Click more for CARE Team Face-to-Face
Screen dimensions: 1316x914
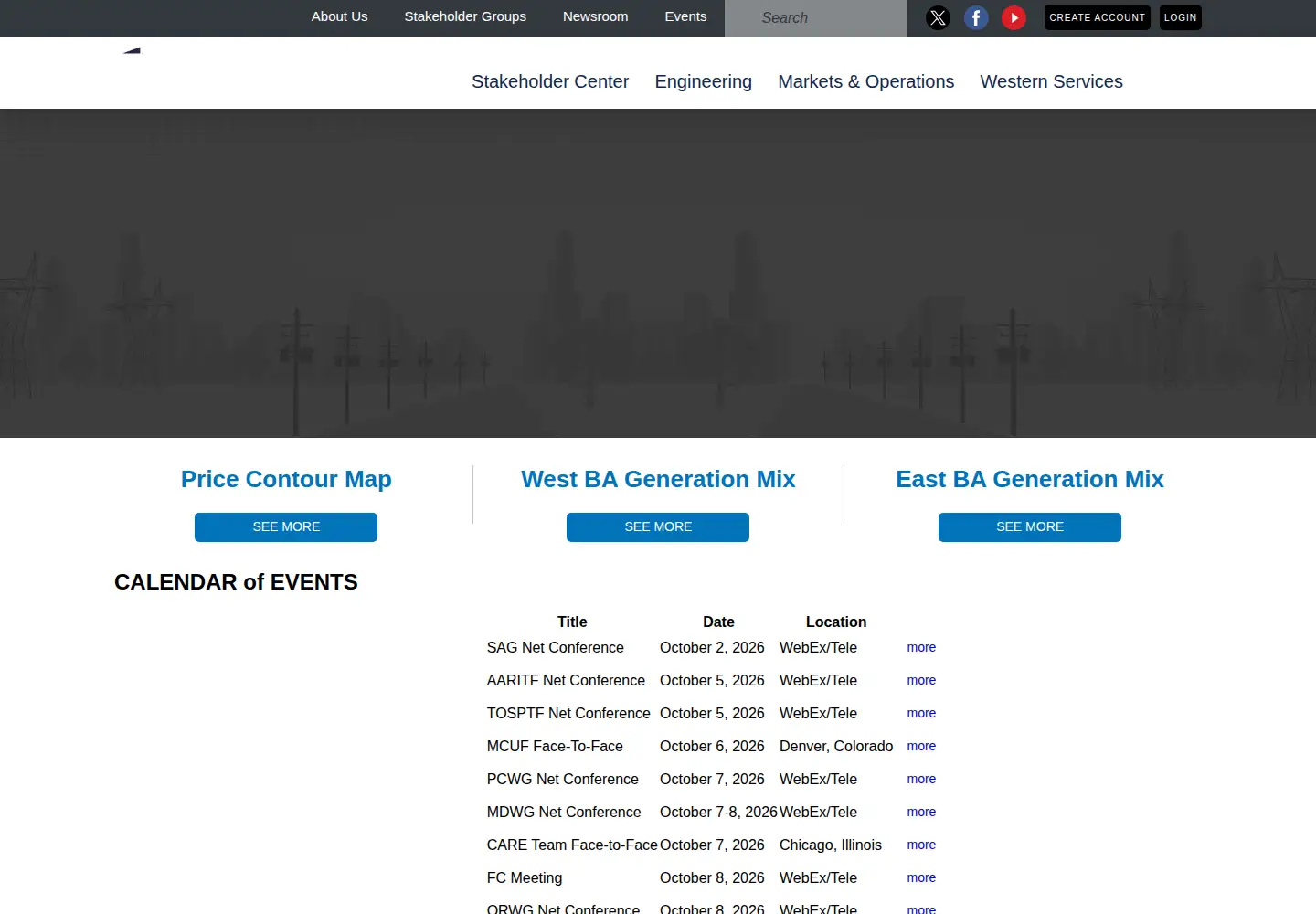(x=921, y=845)
